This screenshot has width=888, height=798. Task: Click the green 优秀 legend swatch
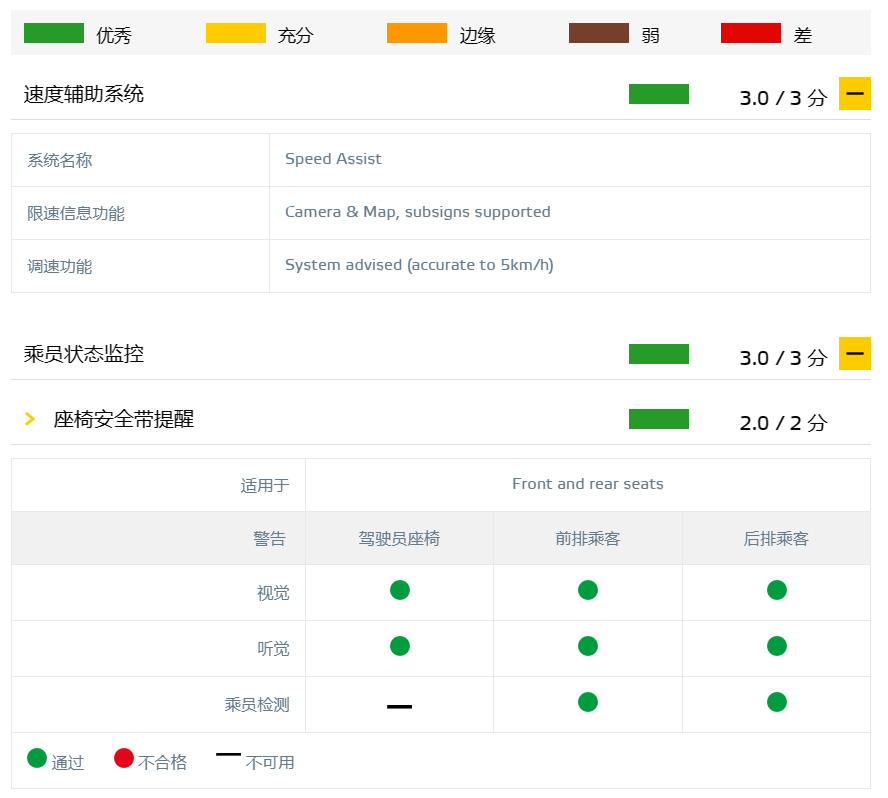(54, 34)
